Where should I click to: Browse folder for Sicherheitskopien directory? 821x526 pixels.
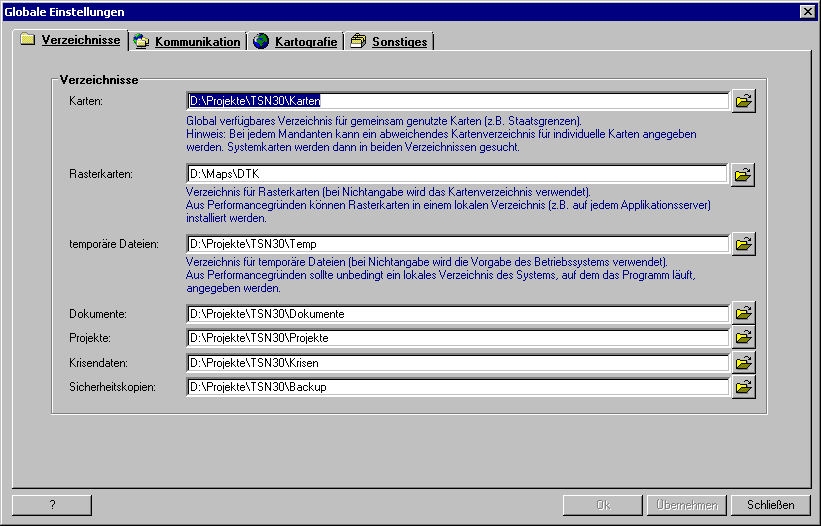click(x=744, y=387)
